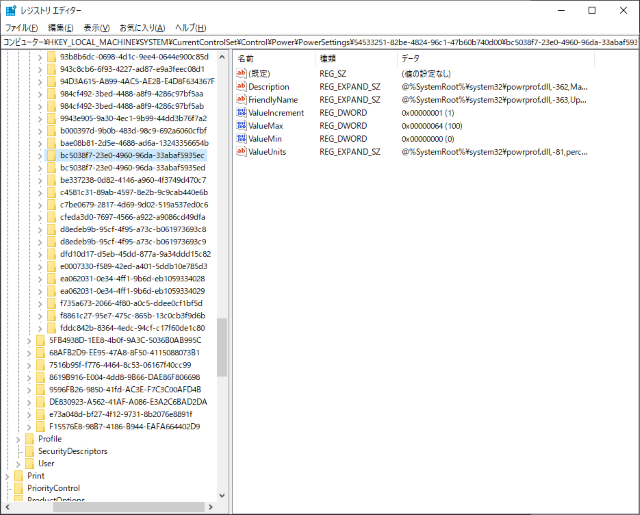
Task: Click the registry path address bar
Action: tap(320, 43)
